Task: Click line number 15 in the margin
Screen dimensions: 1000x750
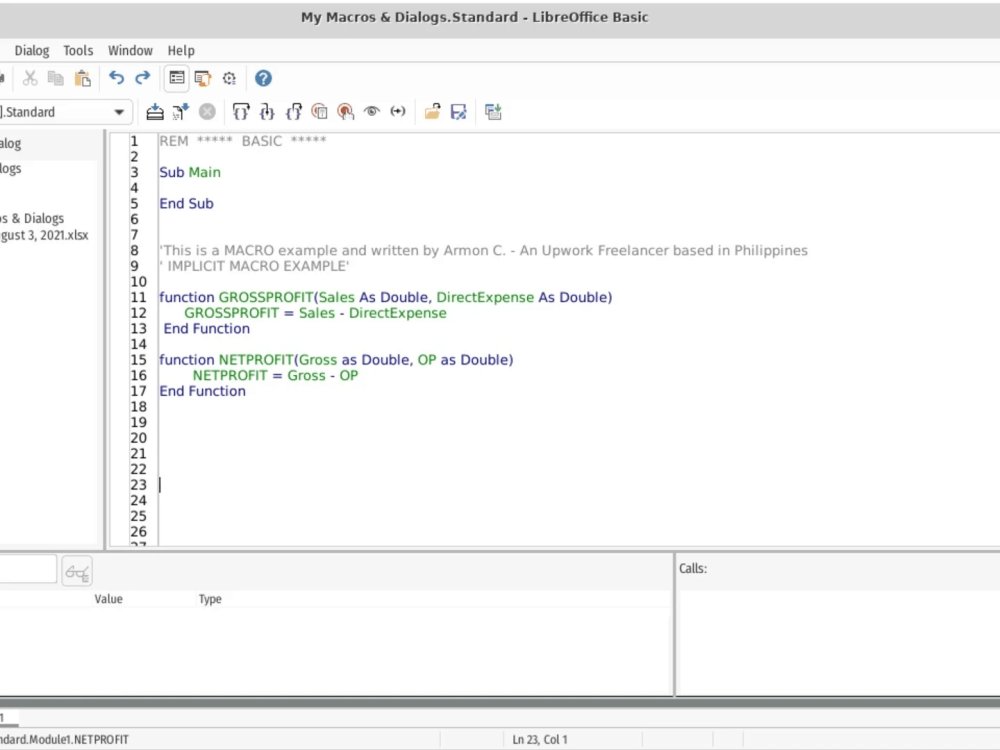Action: click(138, 360)
